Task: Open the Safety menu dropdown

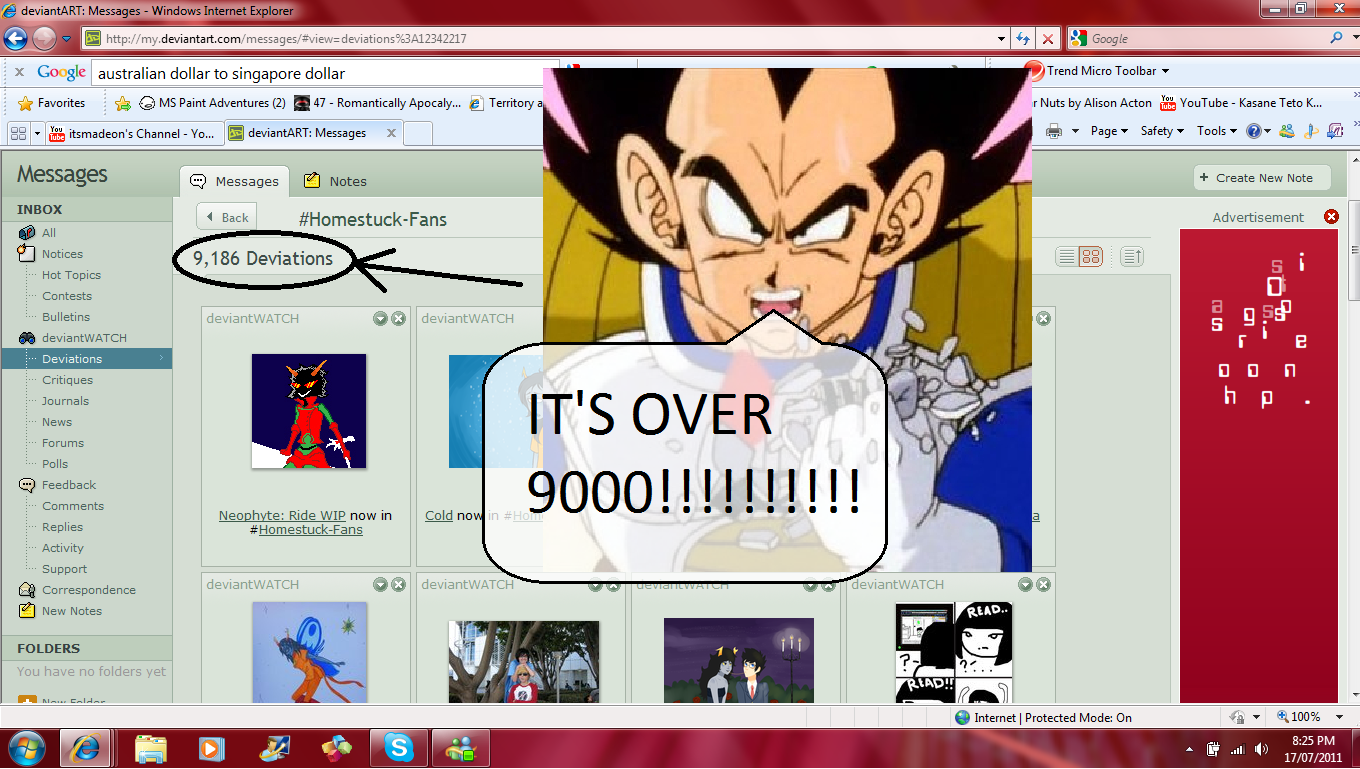Action: click(1162, 131)
